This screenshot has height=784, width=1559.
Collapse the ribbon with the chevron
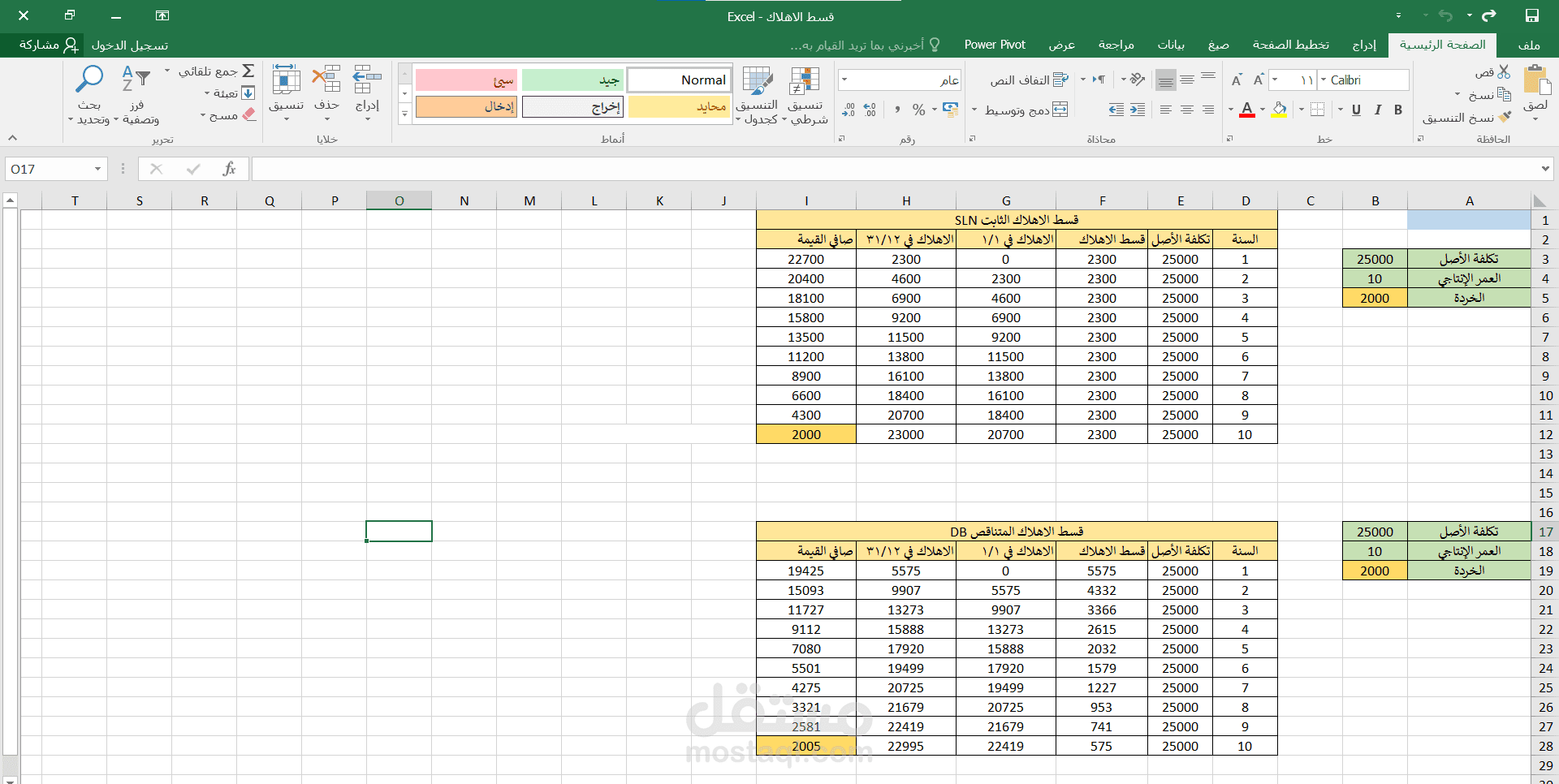point(12,138)
